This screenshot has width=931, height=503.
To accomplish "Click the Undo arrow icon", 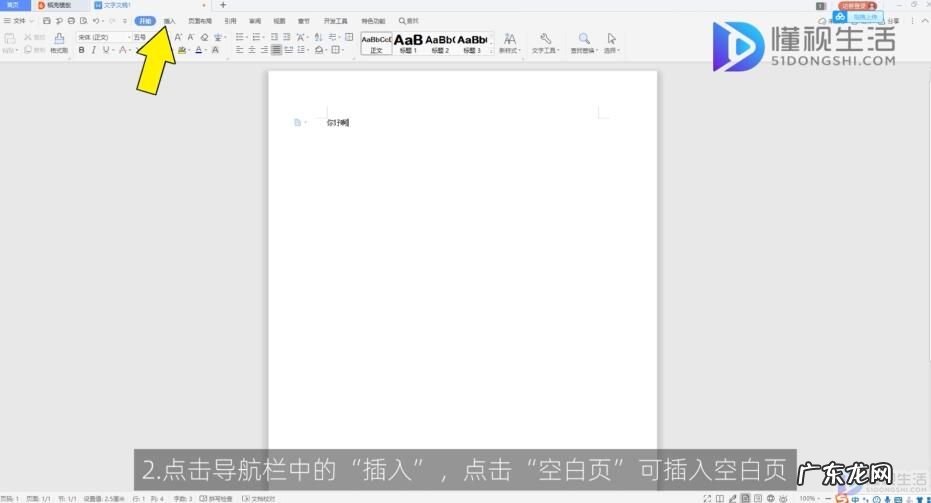I will click(95, 21).
